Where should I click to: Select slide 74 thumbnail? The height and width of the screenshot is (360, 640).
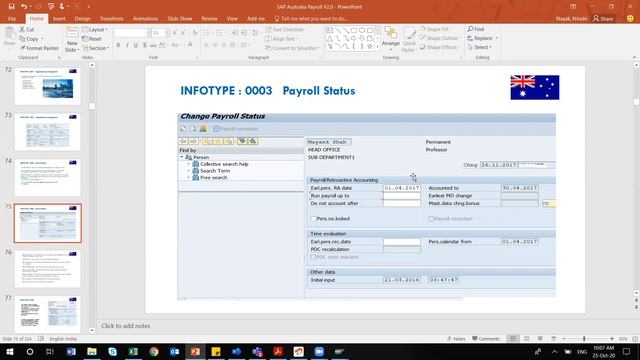48,178
